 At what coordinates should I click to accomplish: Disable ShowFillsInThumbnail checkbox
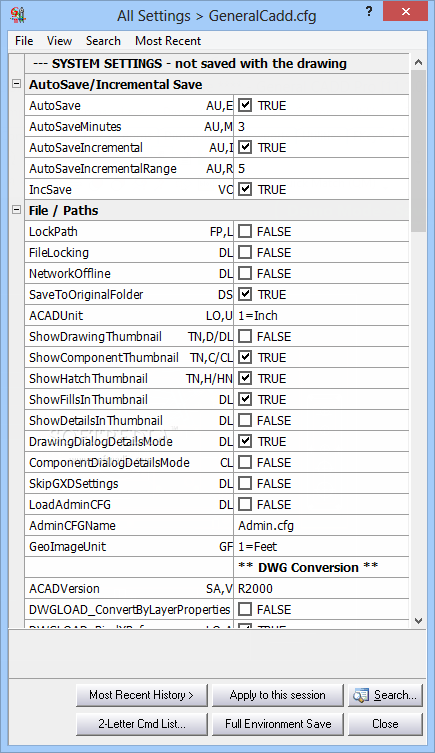point(245,400)
